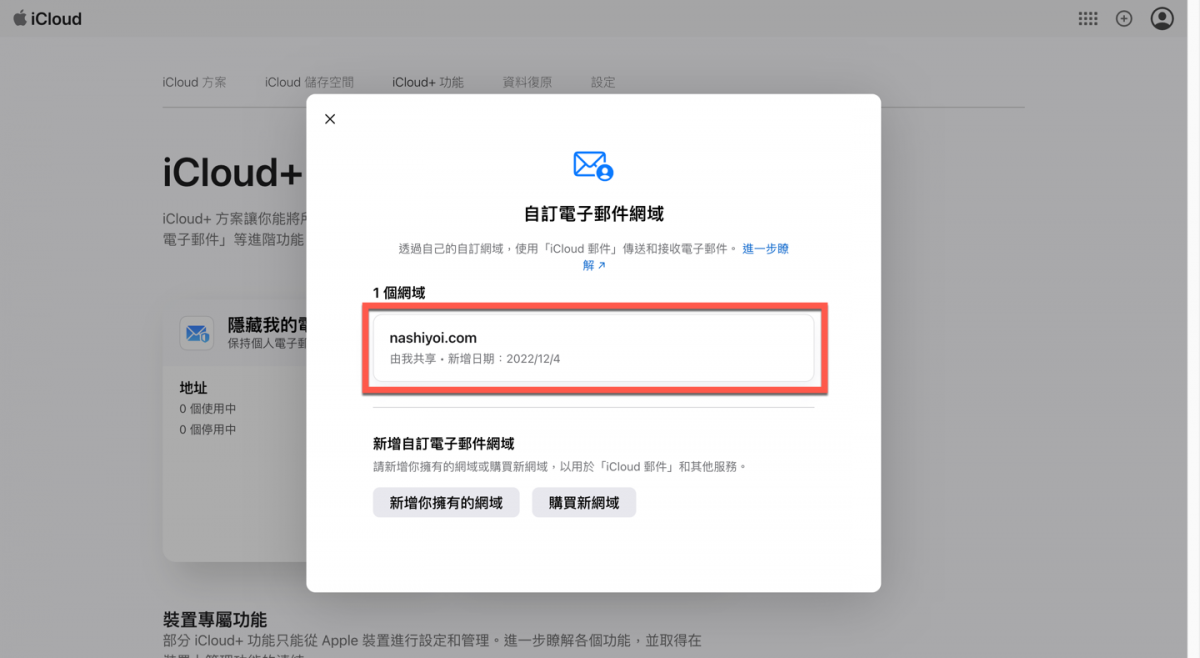Click the Hide My Email envelope icon
The image size is (1200, 658).
point(196,333)
